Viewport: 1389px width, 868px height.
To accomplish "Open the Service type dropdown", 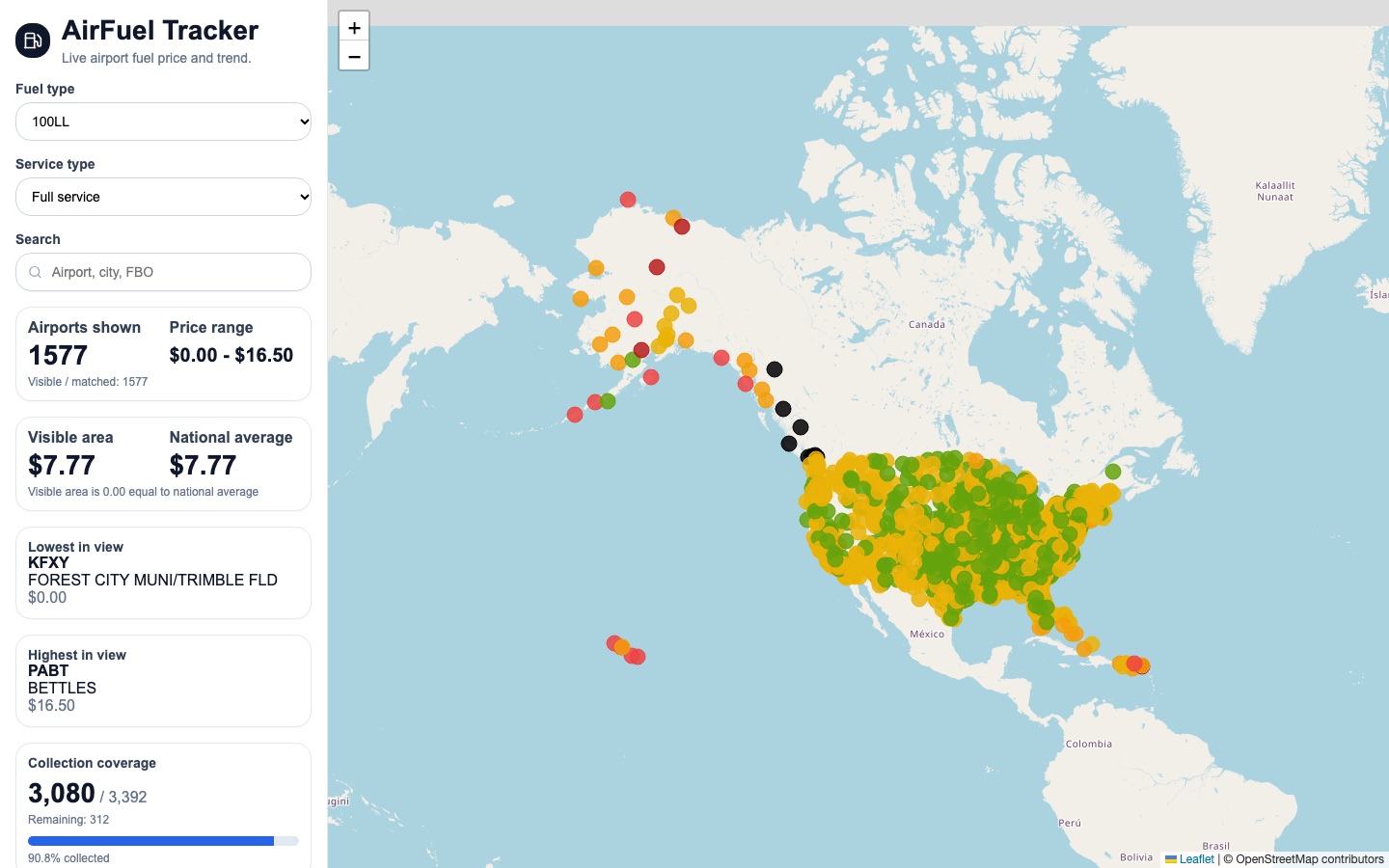I will [x=163, y=197].
